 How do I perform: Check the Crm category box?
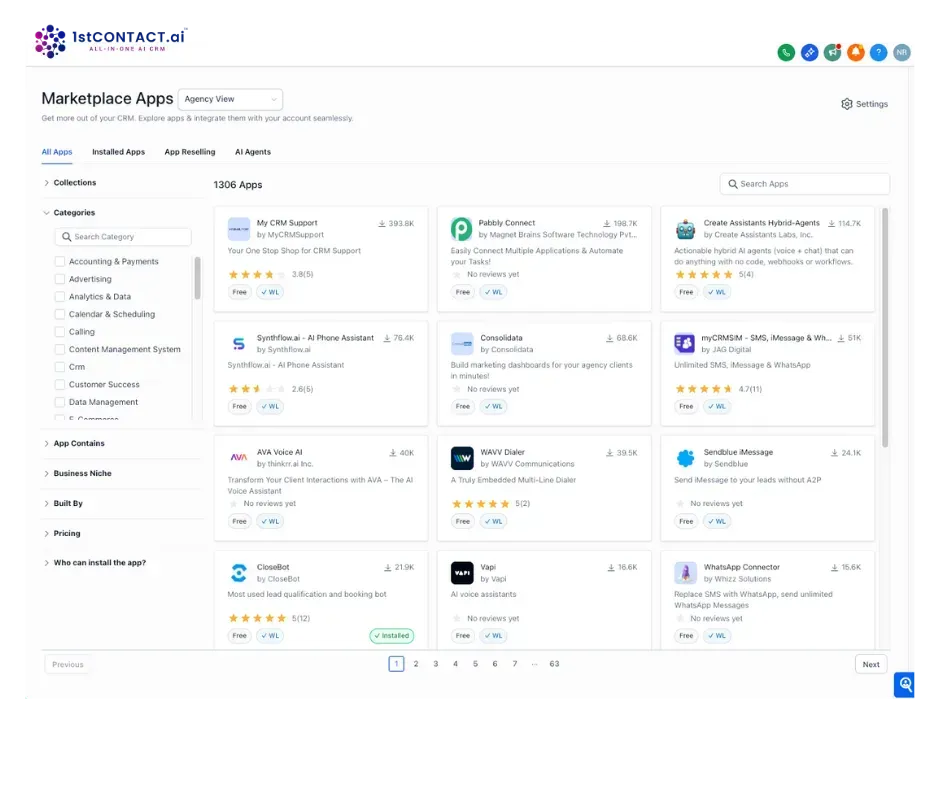click(59, 367)
